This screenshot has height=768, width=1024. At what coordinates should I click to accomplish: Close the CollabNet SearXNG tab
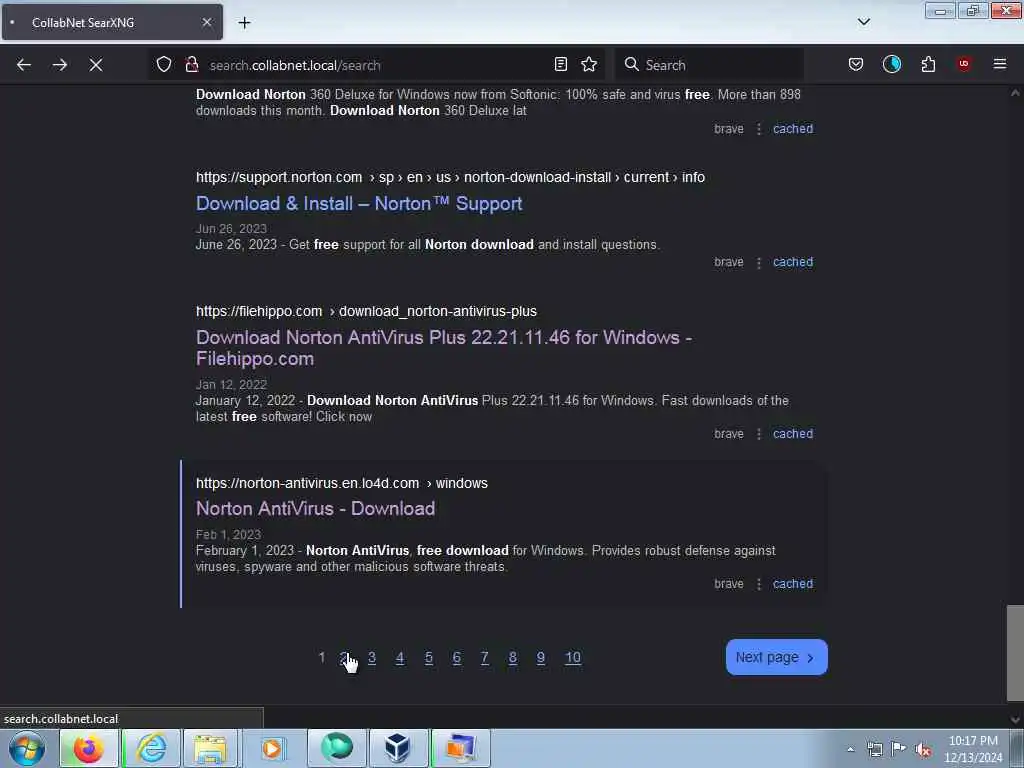(x=206, y=22)
